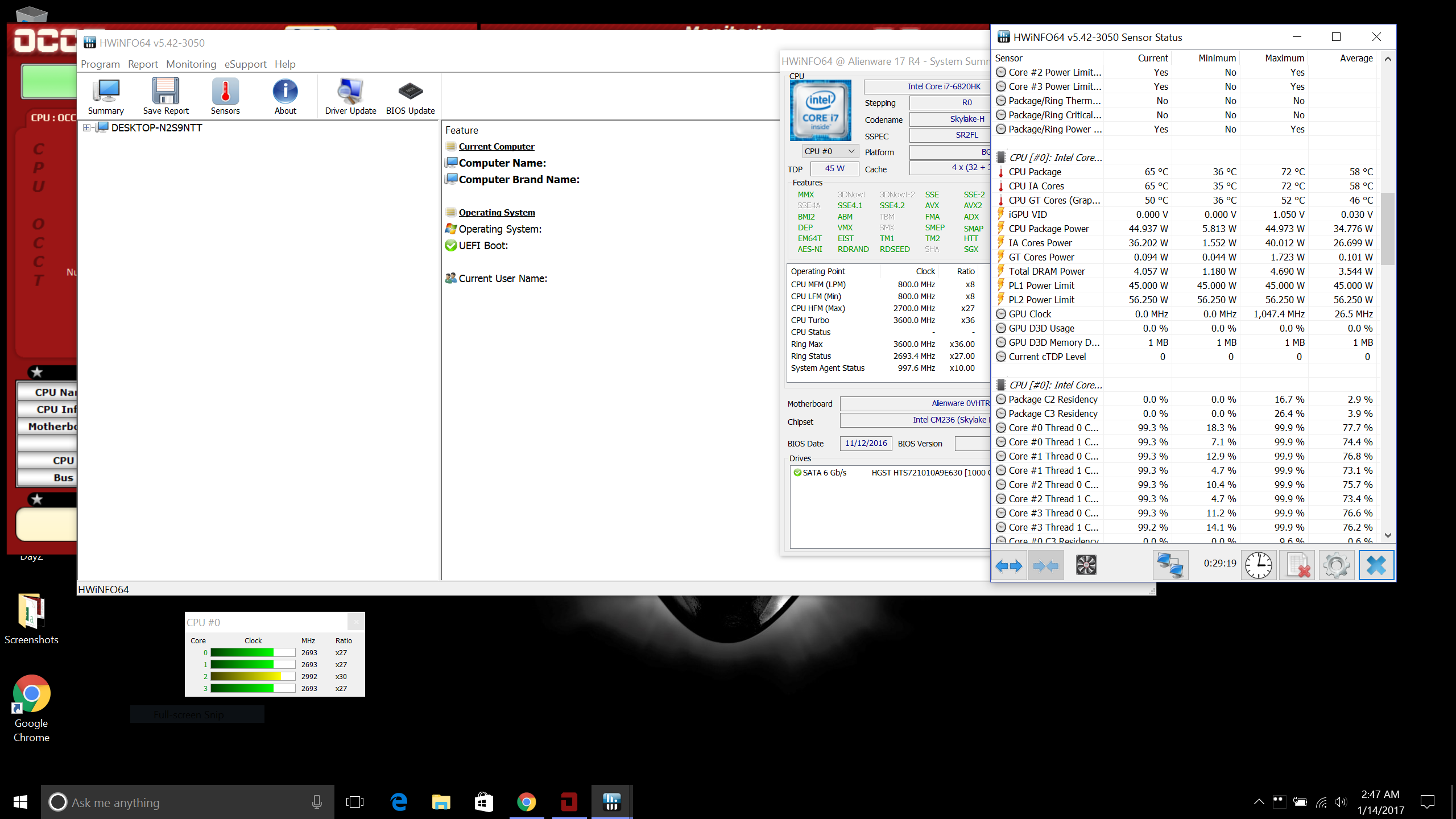Open the Report menu
The width and height of the screenshot is (1456, 819).
pyautogui.click(x=143, y=64)
